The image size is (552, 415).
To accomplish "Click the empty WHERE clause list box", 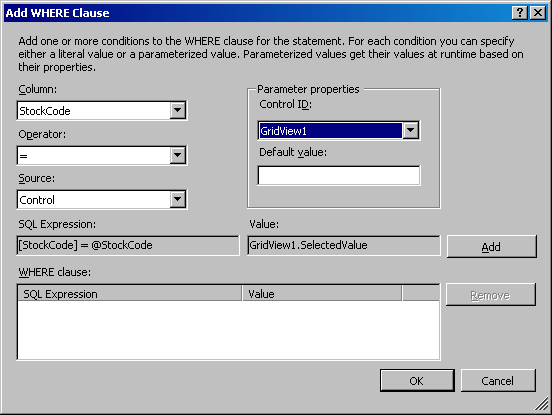I will [228, 330].
